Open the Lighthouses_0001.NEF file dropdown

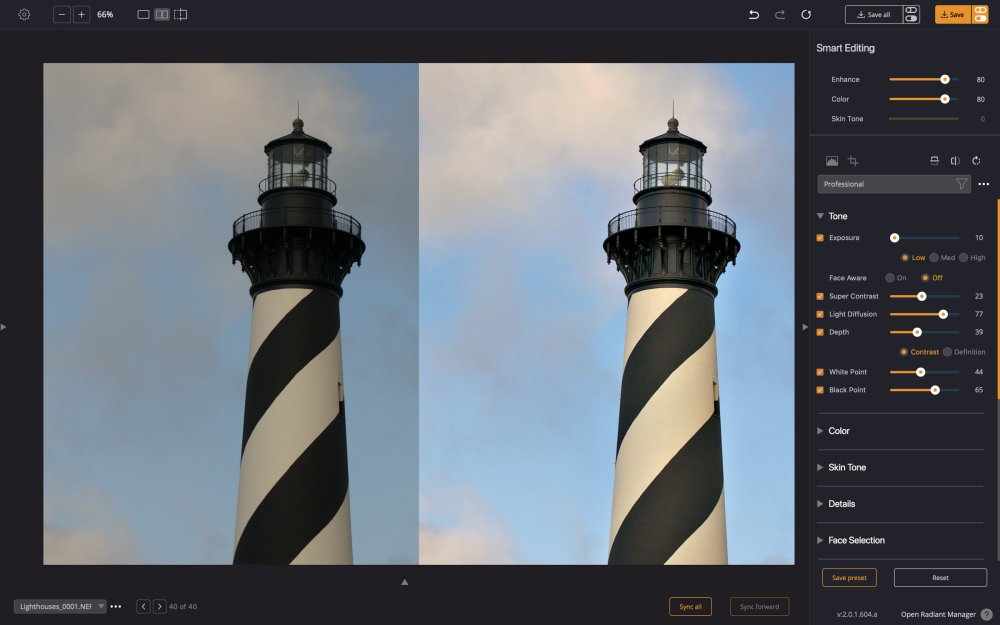(60, 607)
